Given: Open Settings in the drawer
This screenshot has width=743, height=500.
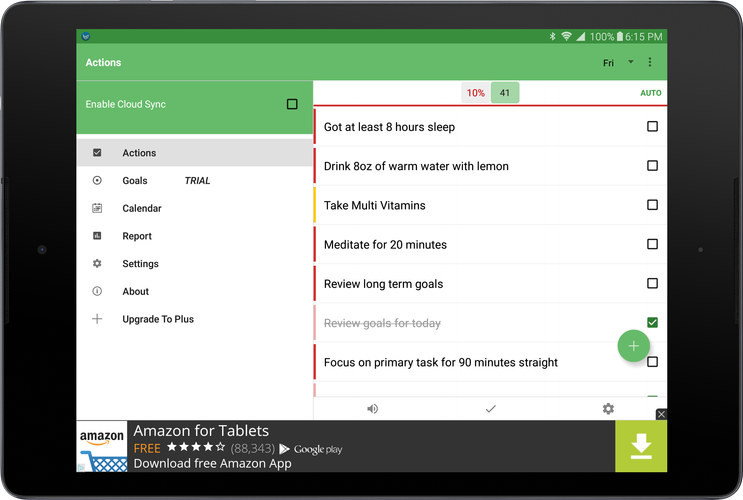Looking at the screenshot, I should (194, 264).
